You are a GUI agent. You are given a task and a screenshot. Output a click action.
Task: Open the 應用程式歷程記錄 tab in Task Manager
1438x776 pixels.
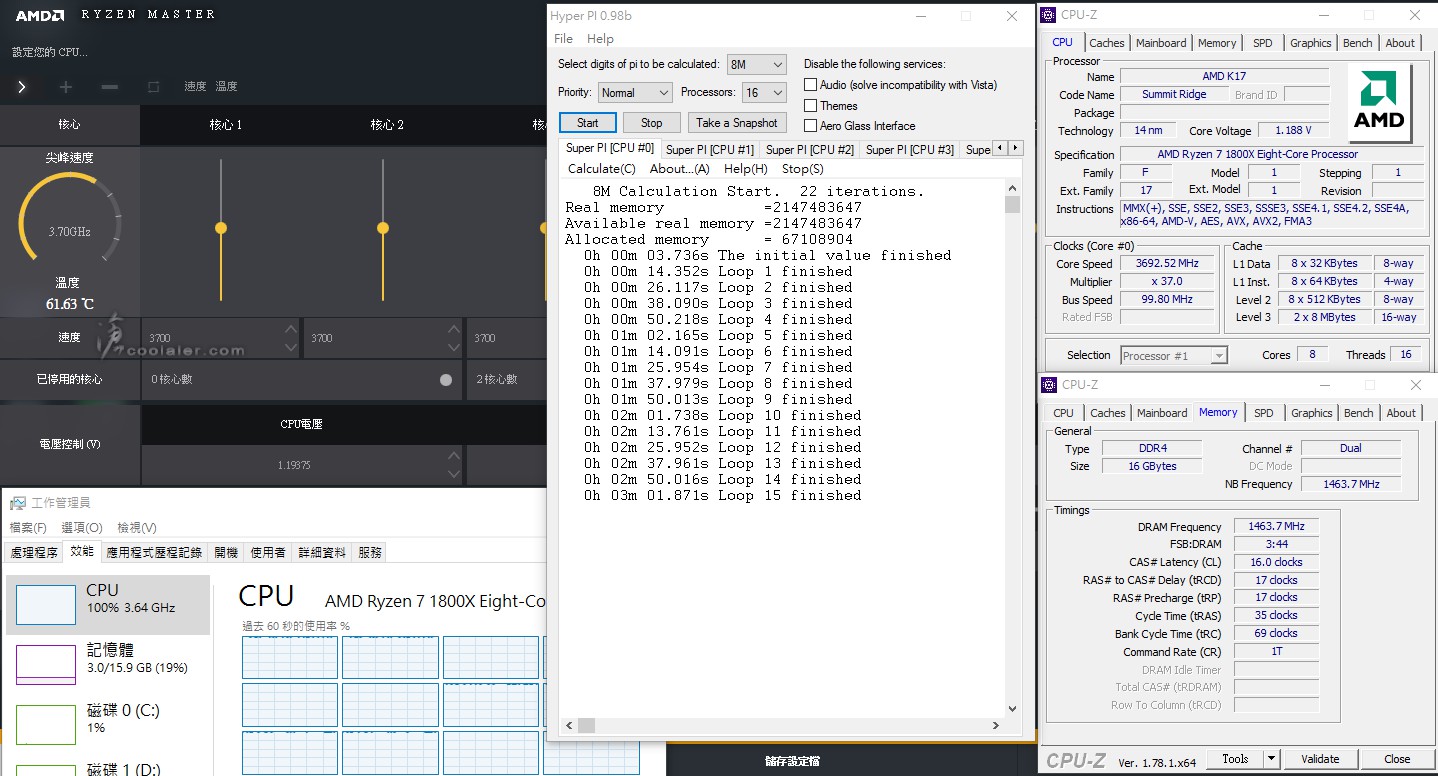154,552
